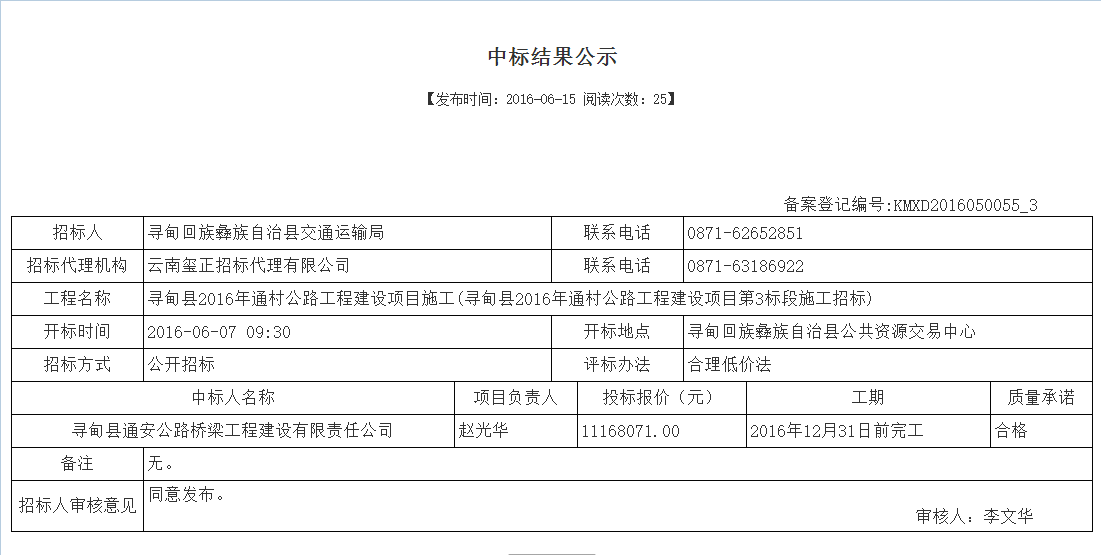Click the 合格 quality cell

pyautogui.click(x=1041, y=431)
